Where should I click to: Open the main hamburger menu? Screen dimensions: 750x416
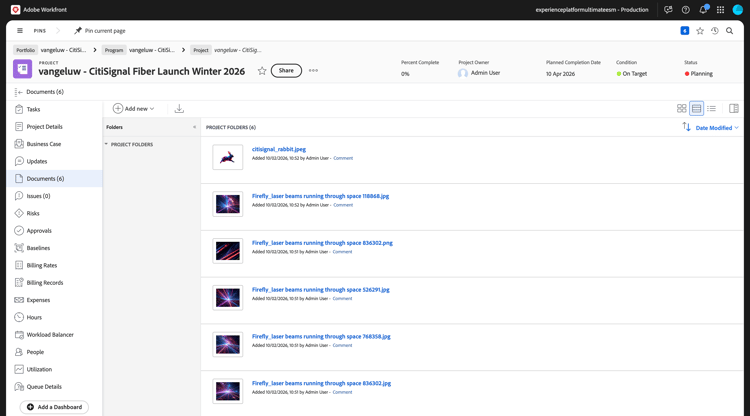pyautogui.click(x=20, y=31)
